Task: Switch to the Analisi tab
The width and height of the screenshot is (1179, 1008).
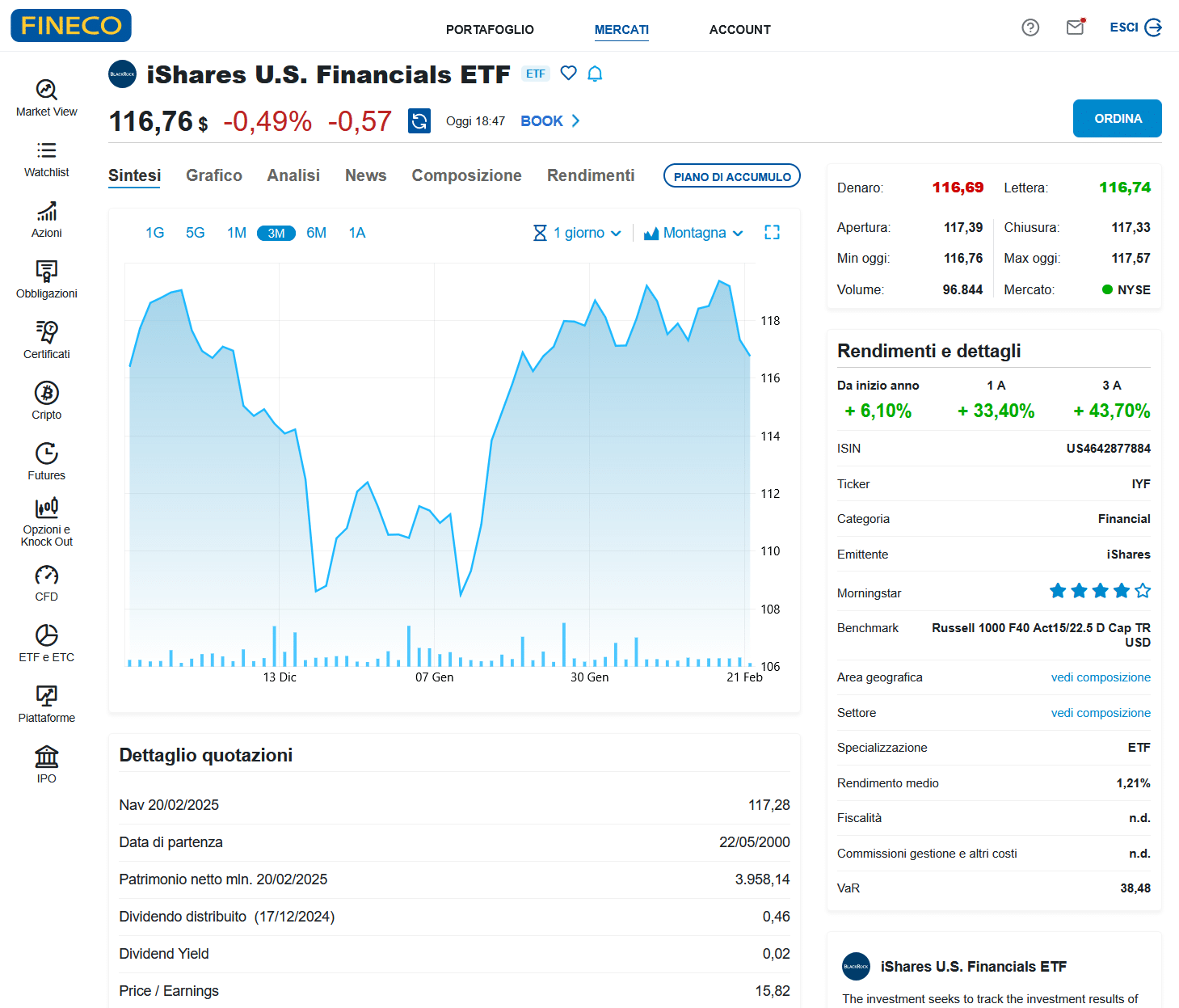Action: [293, 175]
